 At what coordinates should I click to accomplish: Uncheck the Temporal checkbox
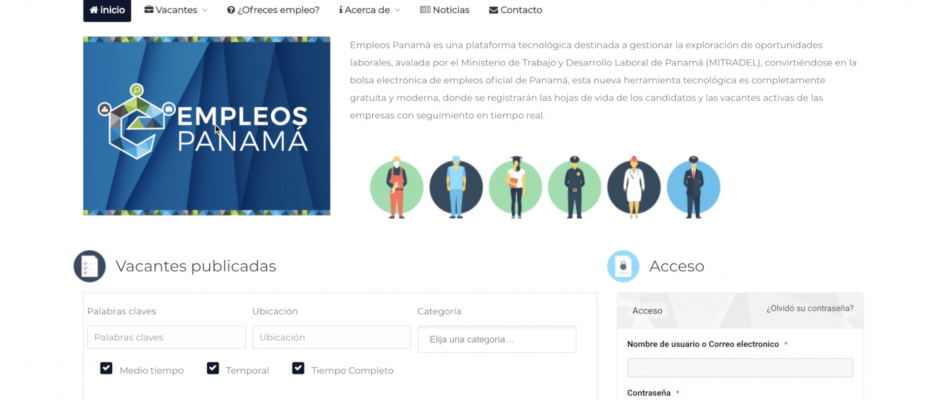click(213, 368)
